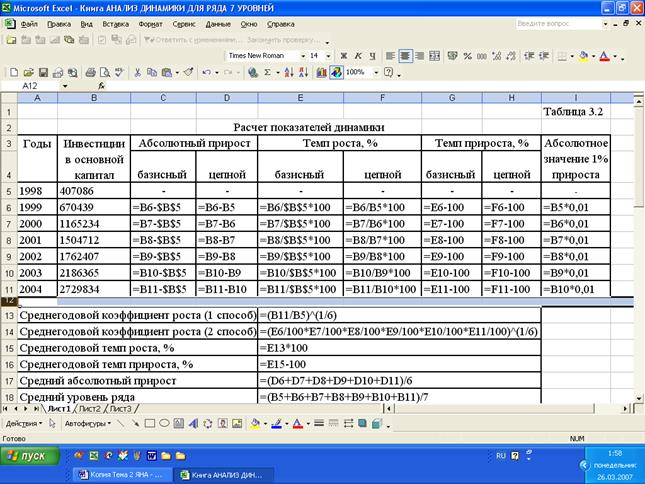645x484 pixels.
Task: Click the currency format icon
Action: [x=452, y=56]
